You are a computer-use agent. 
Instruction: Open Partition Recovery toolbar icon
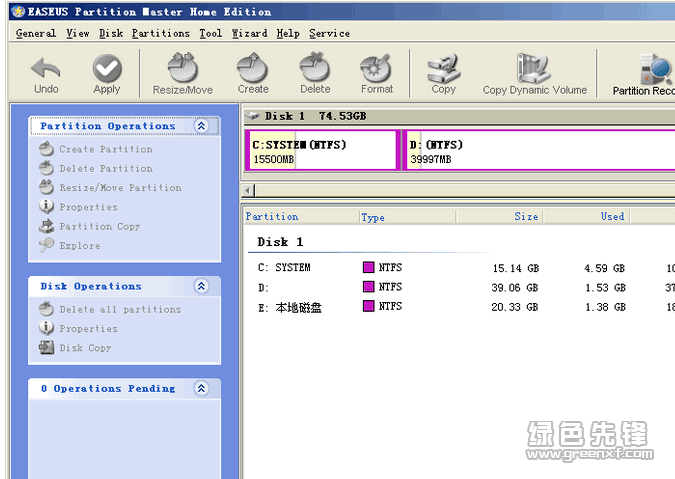(x=656, y=69)
